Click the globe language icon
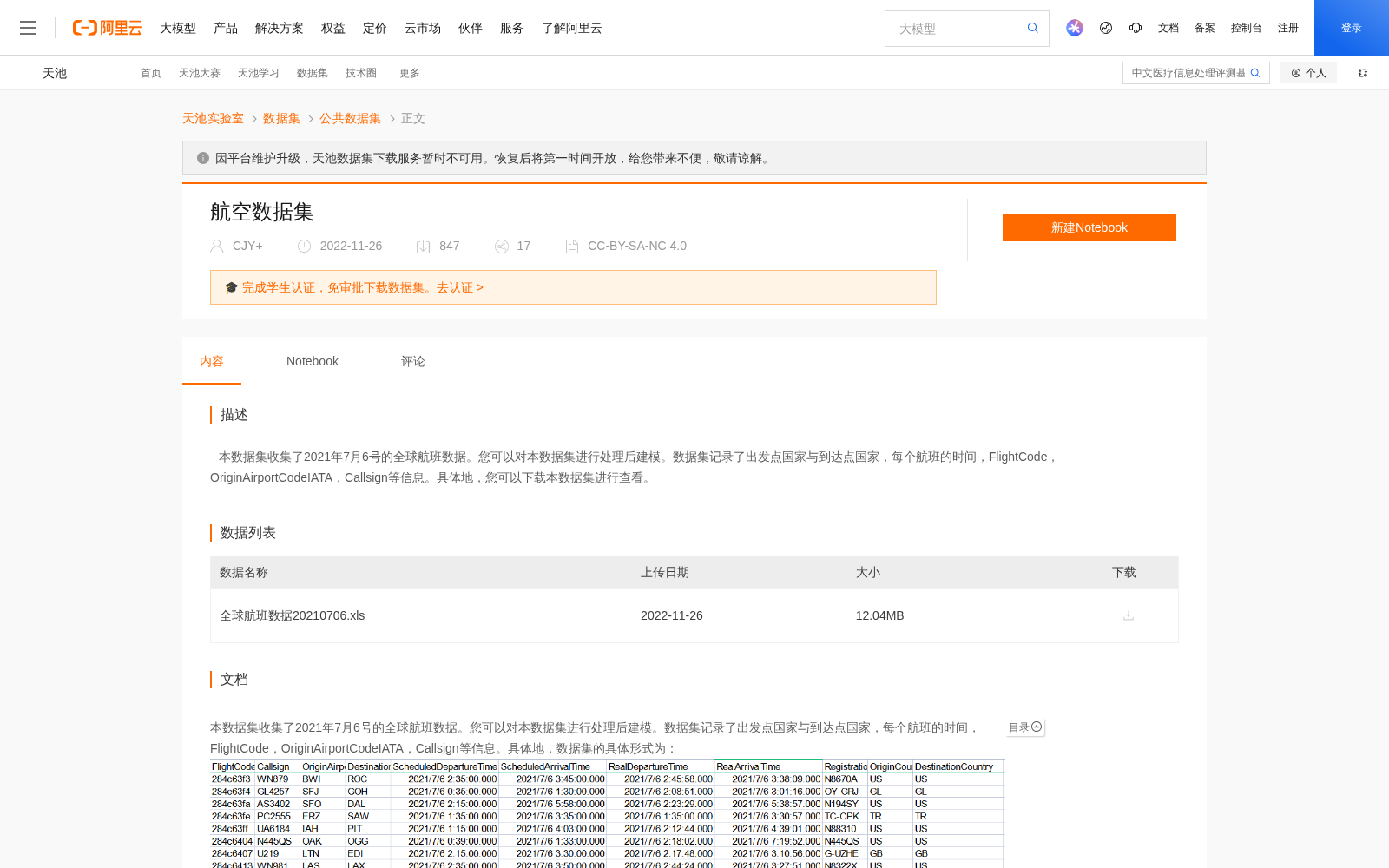Image resolution: width=1389 pixels, height=868 pixels. (x=1106, y=28)
